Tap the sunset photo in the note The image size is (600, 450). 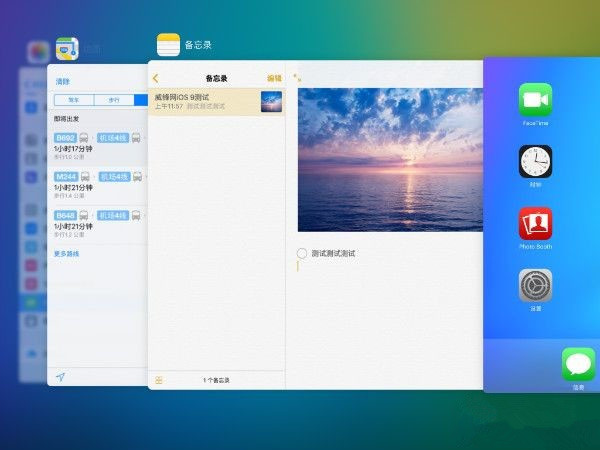[x=390, y=160]
